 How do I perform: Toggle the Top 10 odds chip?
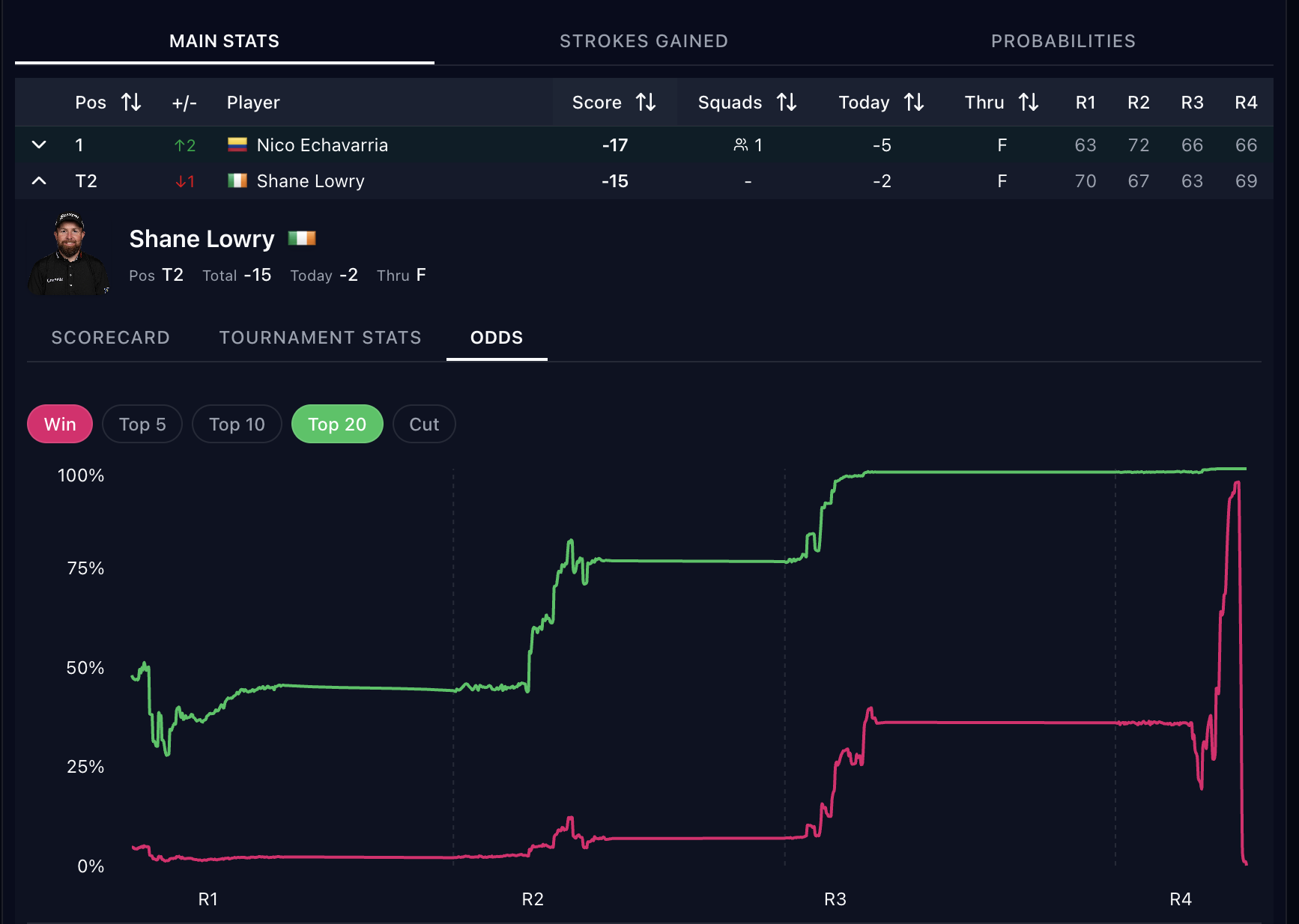pos(237,425)
